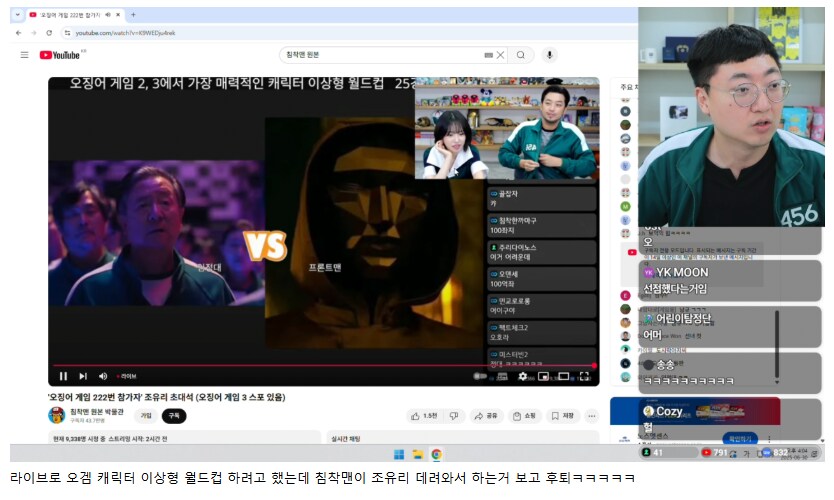Click the viewer count description box

184,438
